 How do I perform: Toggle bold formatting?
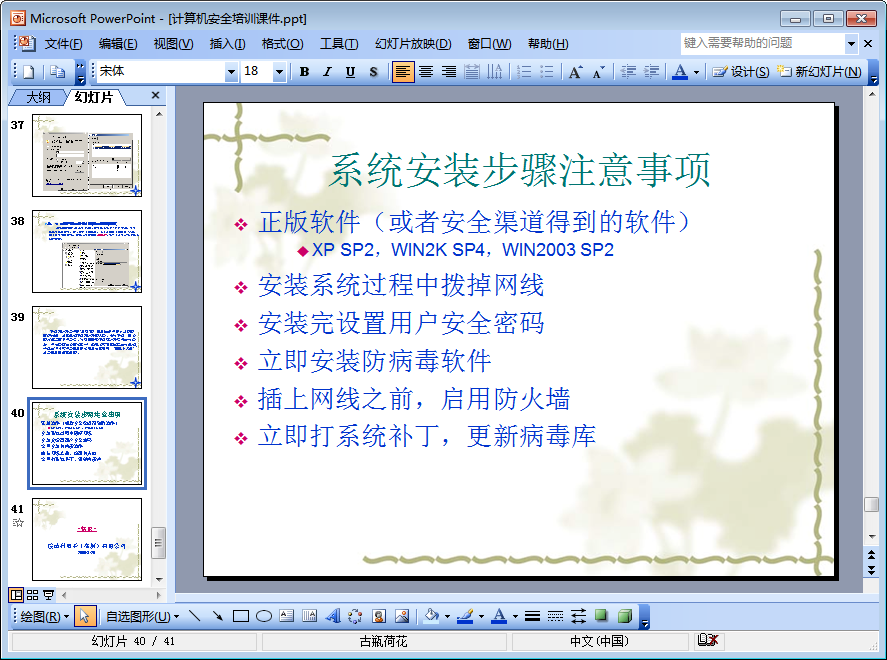tap(304, 72)
